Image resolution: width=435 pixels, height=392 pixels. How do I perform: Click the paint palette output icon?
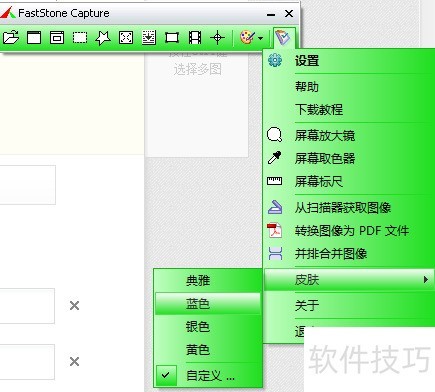247,38
